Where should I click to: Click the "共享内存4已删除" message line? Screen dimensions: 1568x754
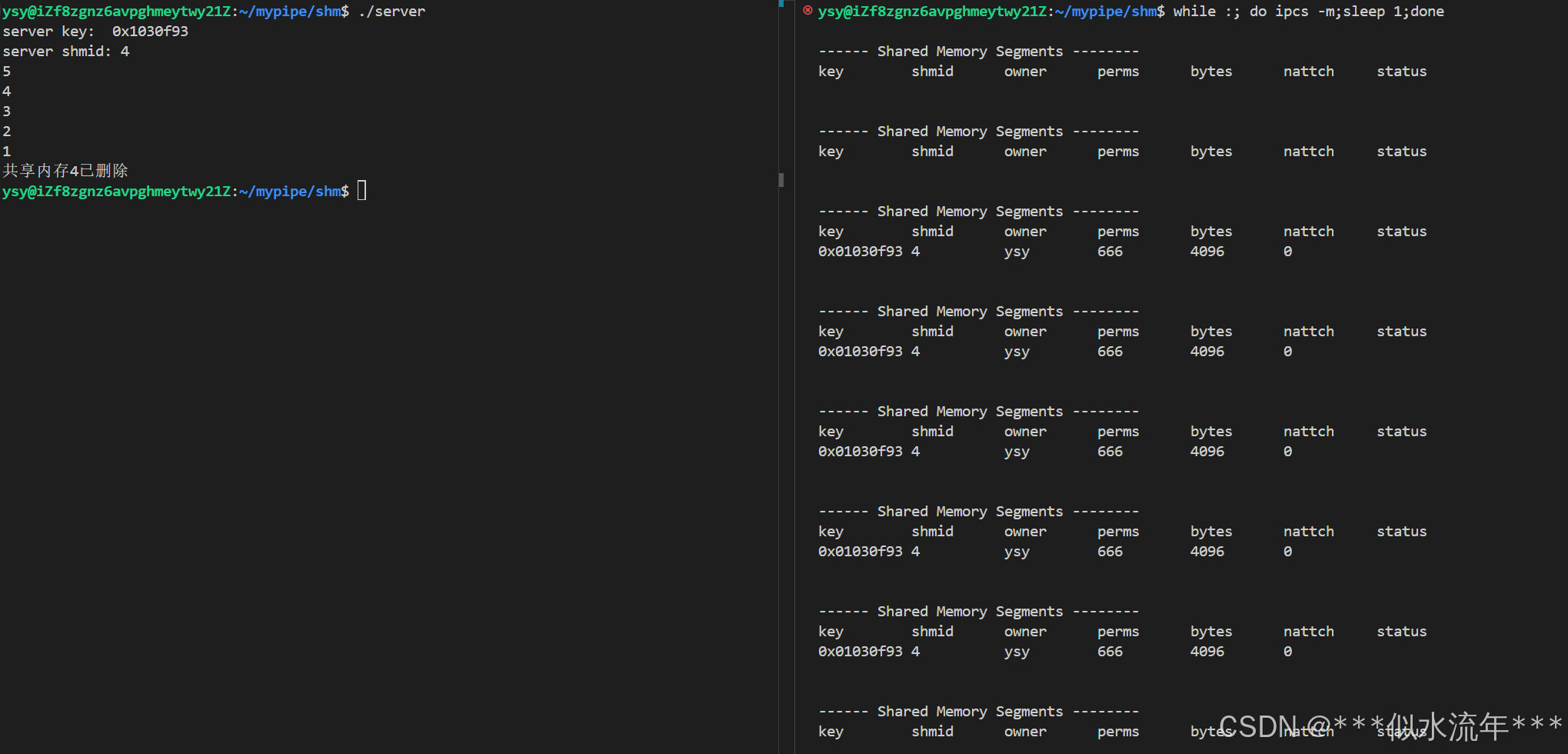coord(65,171)
